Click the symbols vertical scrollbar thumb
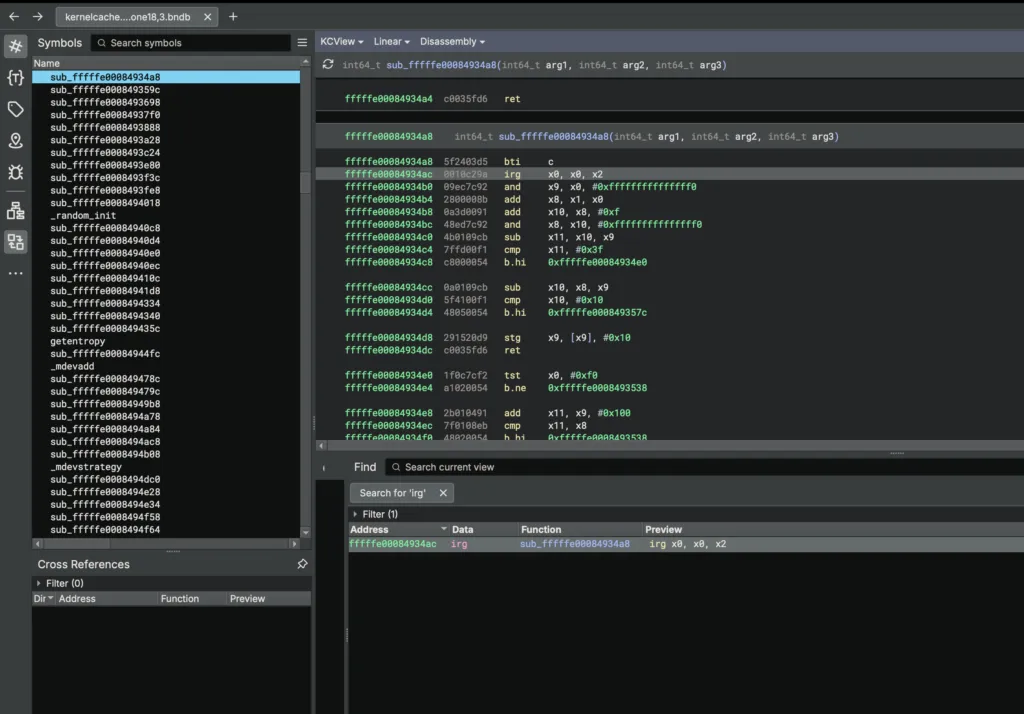Image resolution: width=1024 pixels, height=714 pixels. pyautogui.click(x=305, y=182)
